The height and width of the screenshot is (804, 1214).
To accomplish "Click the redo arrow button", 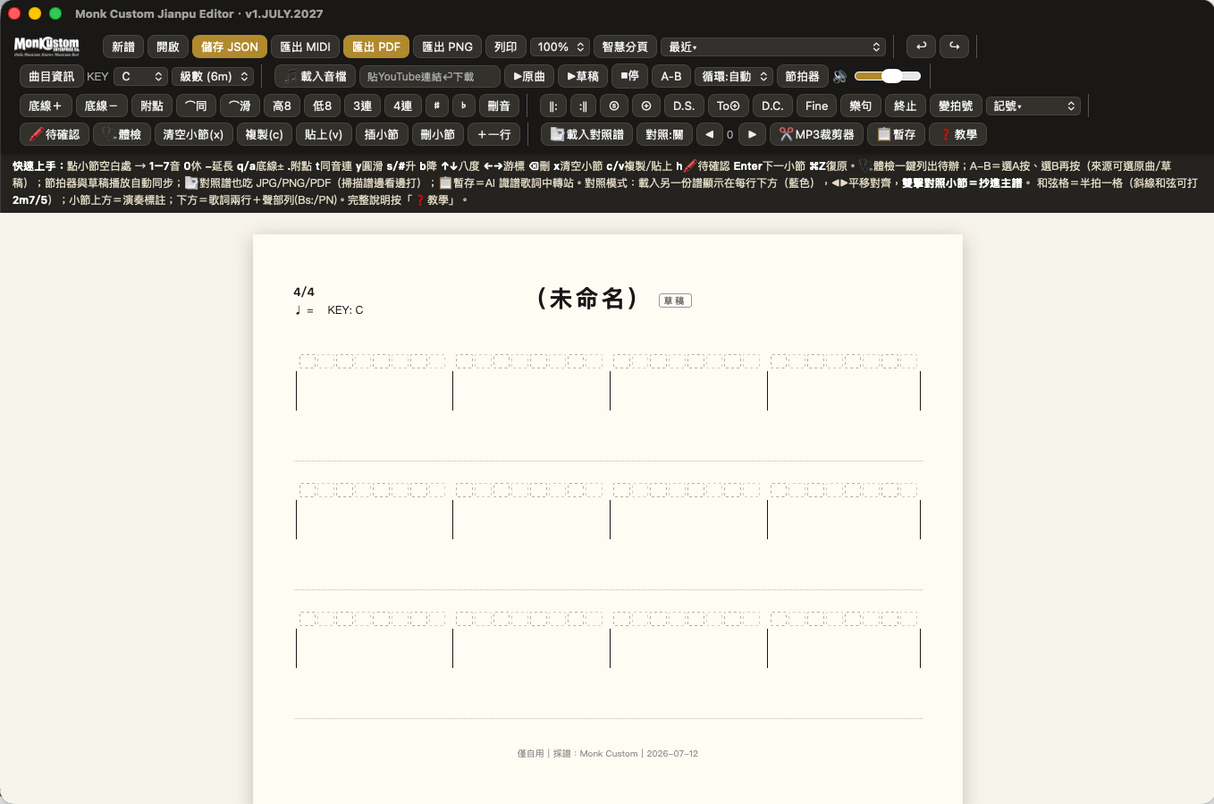I will pos(955,47).
